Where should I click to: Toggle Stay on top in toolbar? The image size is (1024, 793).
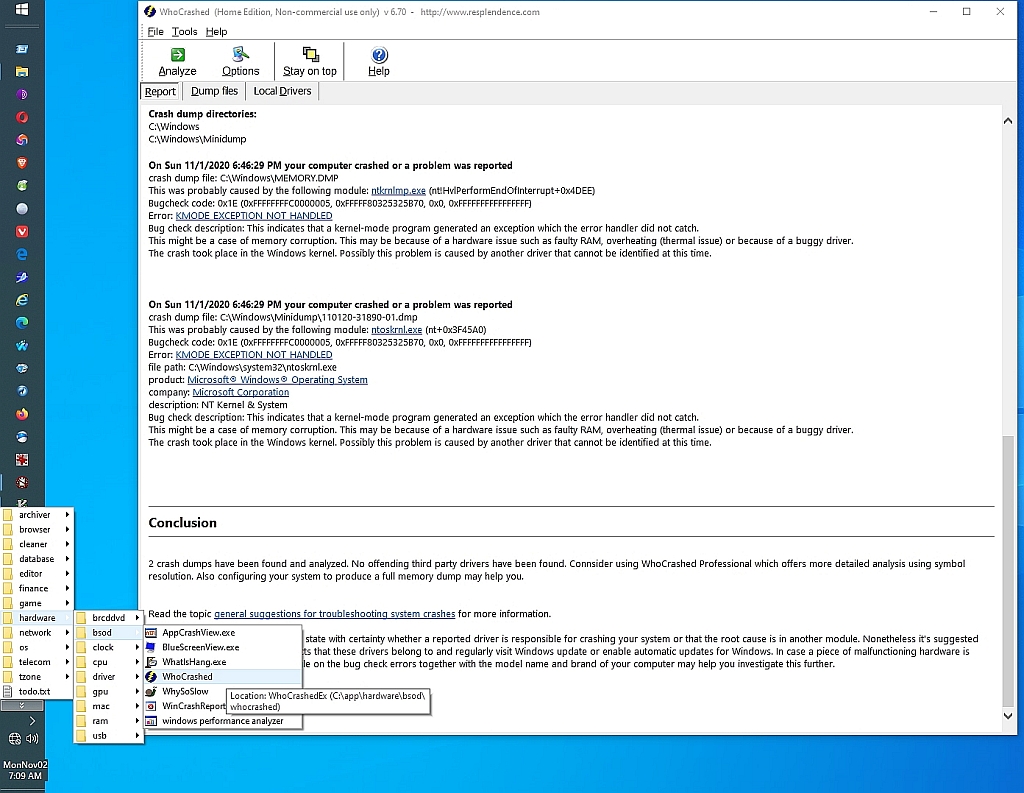310,62
